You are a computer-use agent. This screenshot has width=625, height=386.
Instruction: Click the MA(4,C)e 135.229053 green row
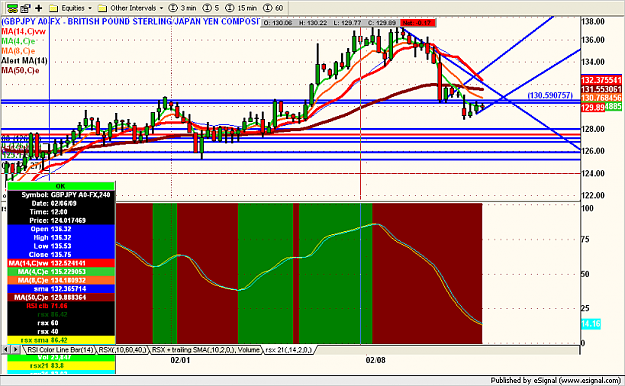(61, 272)
